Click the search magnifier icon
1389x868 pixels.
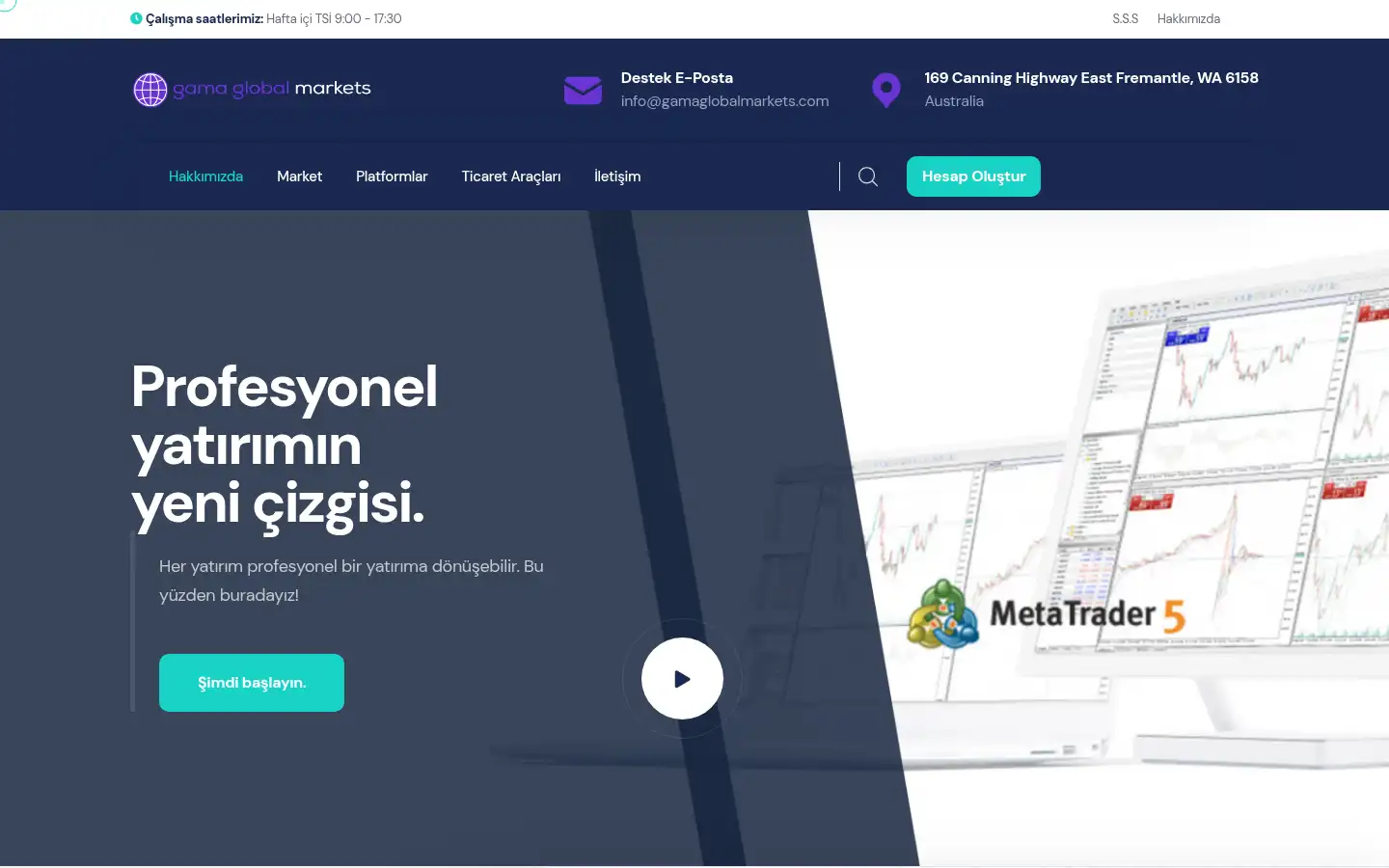point(868,176)
